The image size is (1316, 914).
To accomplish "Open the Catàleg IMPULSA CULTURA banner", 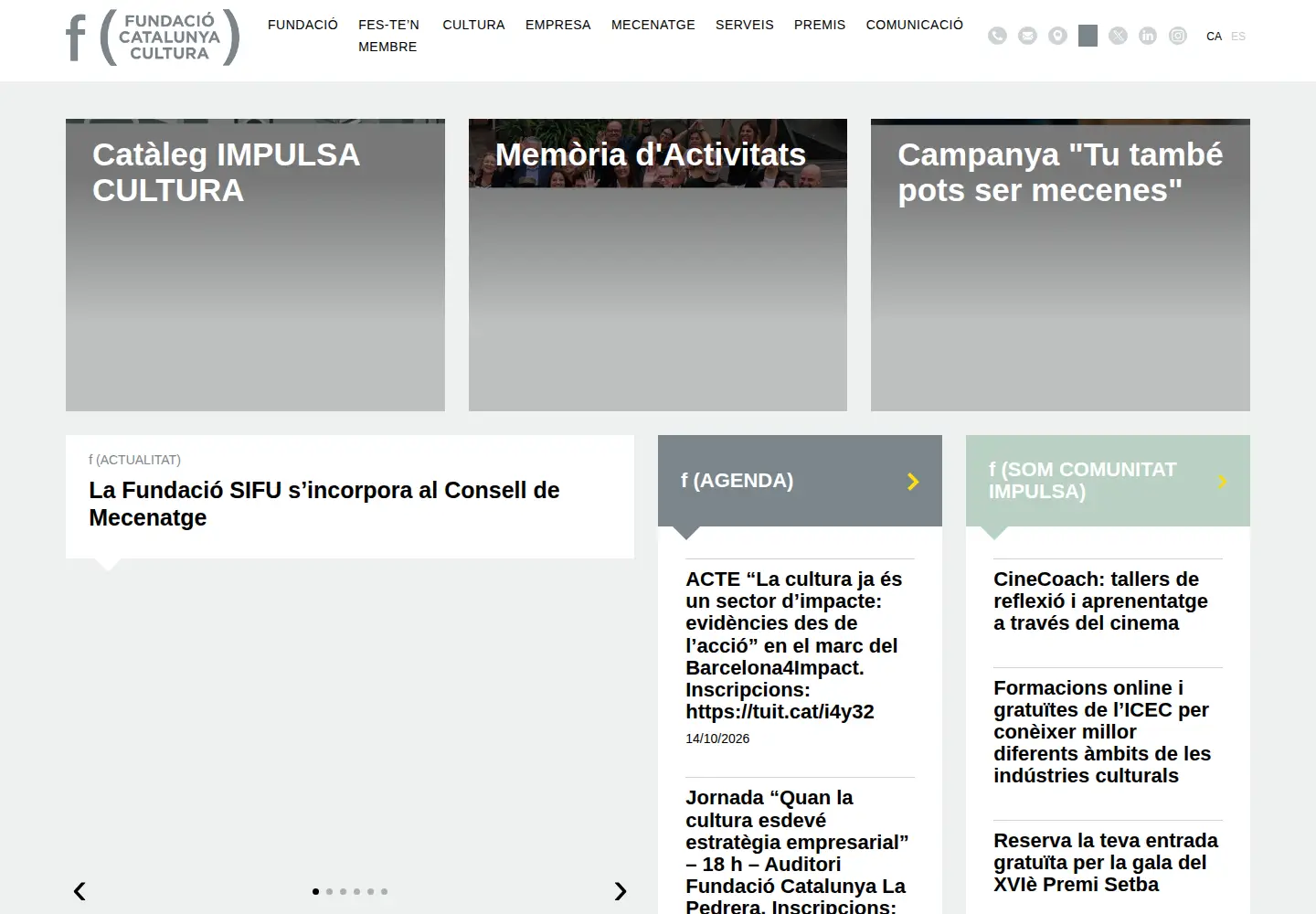I will coord(255,265).
